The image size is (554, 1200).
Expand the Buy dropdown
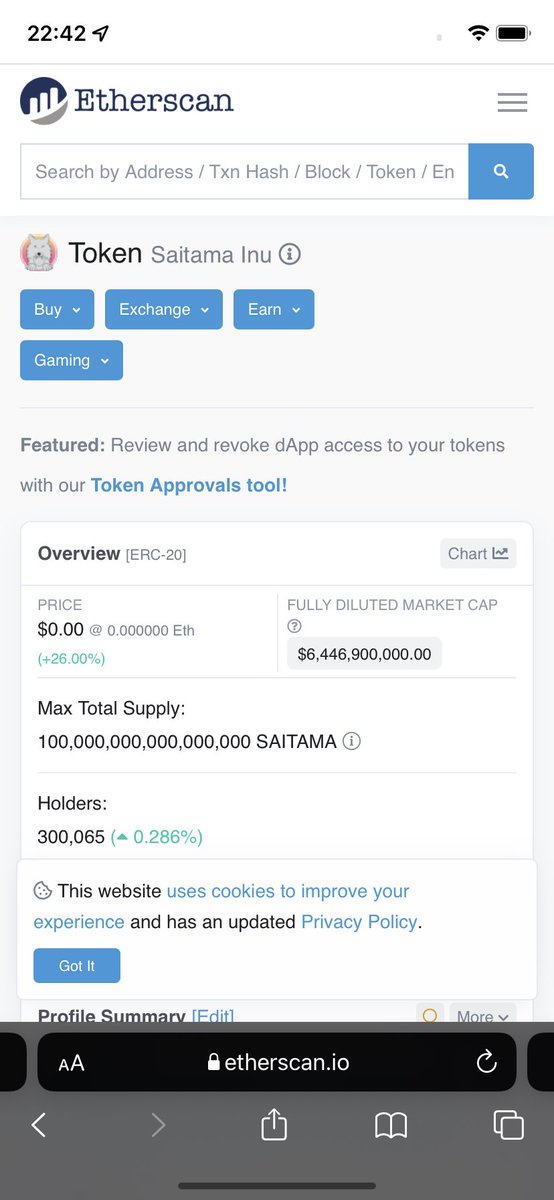click(57, 310)
